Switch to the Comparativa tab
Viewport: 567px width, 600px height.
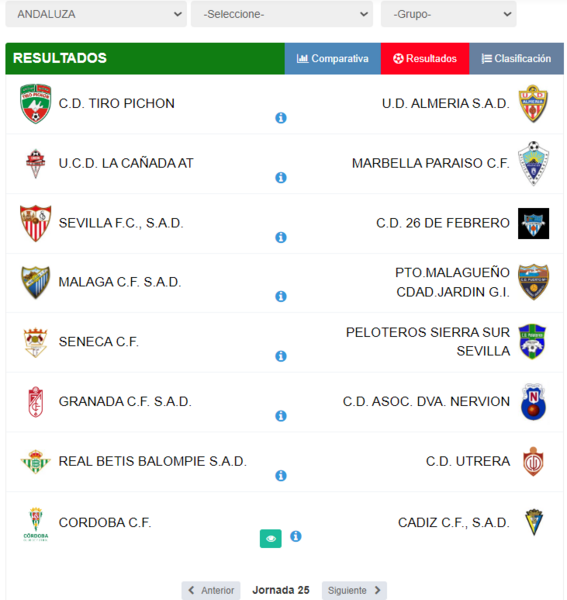pyautogui.click(x=332, y=59)
